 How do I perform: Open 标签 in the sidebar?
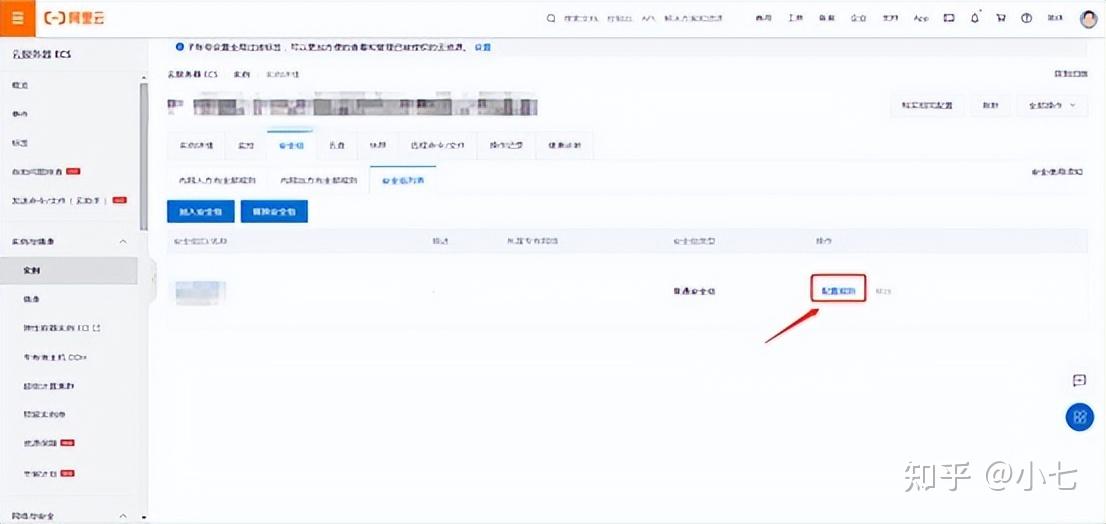[x=20, y=142]
